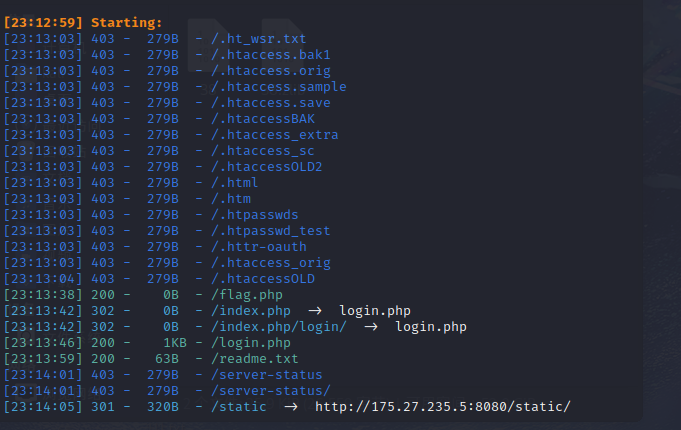This screenshot has height=430, width=681.
Task: Click the /.htpasswds path
Action: (x=255, y=215)
